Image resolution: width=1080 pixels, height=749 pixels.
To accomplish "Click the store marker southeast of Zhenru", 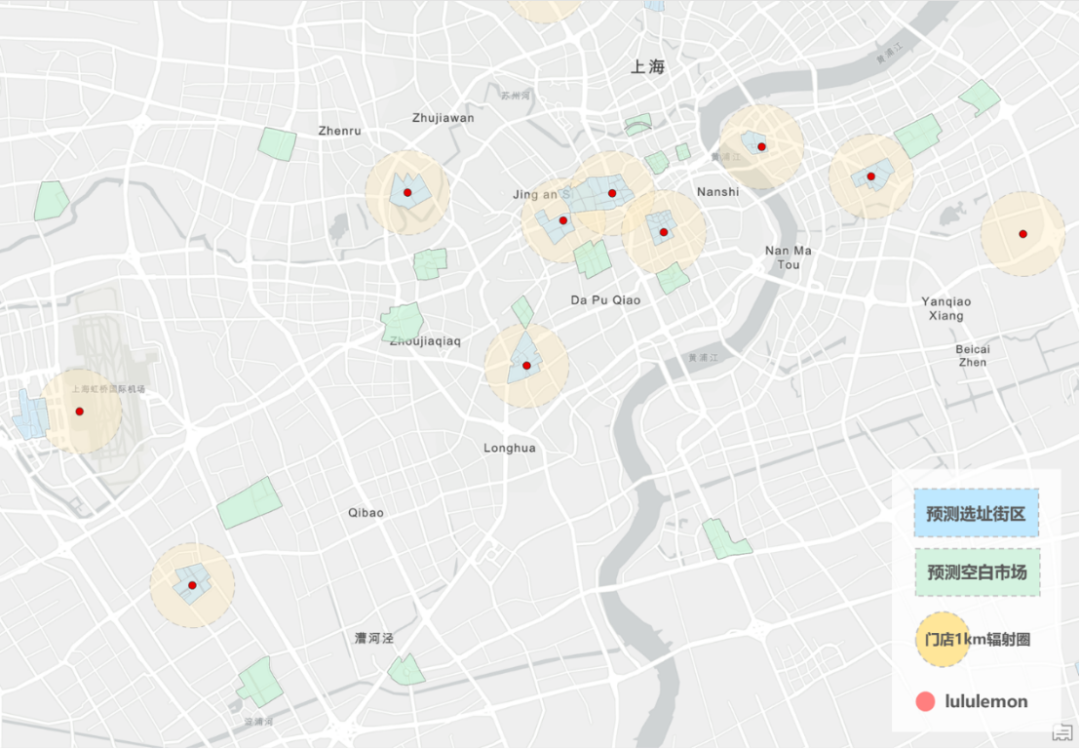I will (407, 192).
